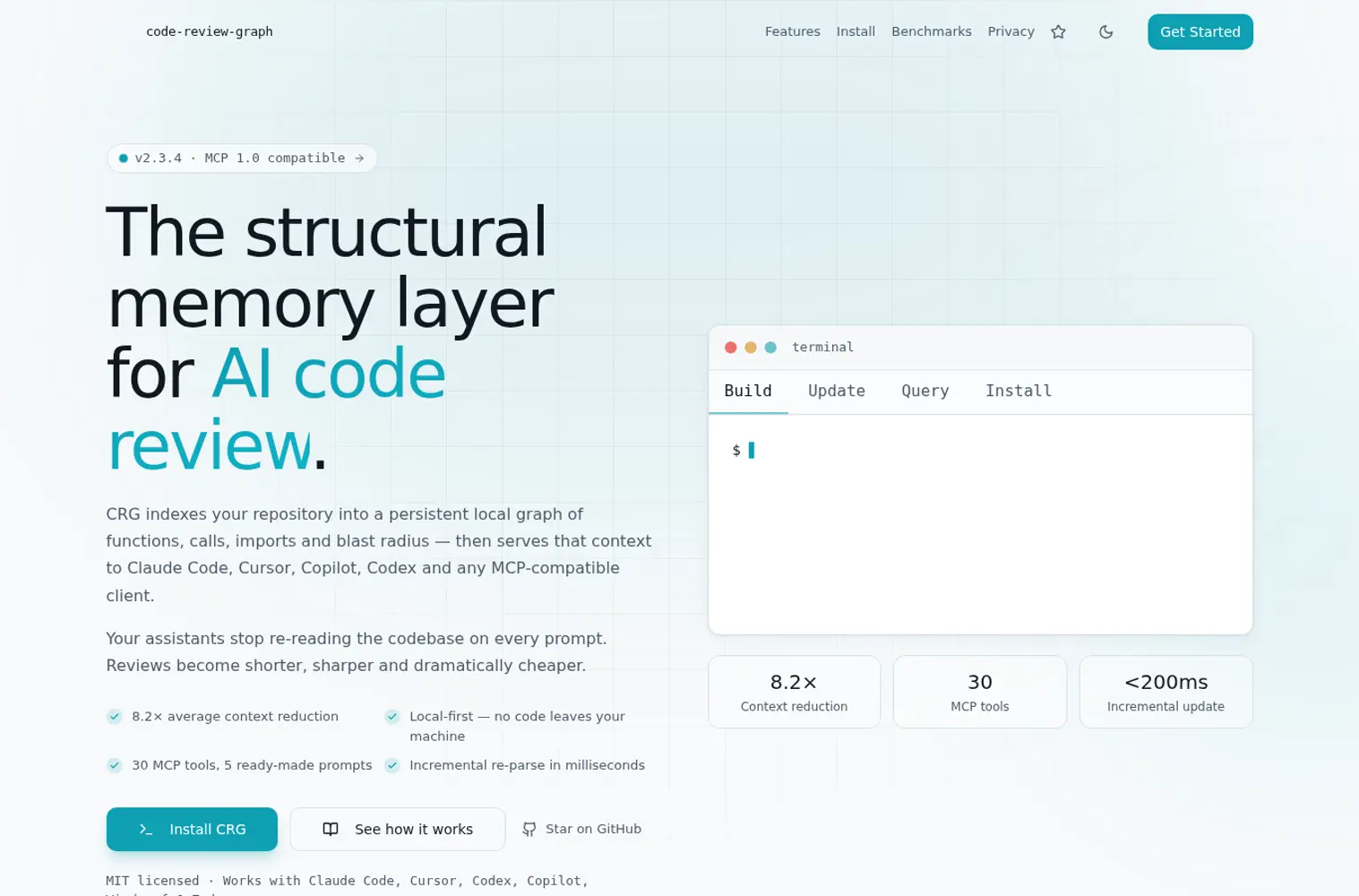Open the Star on GitHub link
The image size is (1359, 896).
tap(581, 829)
